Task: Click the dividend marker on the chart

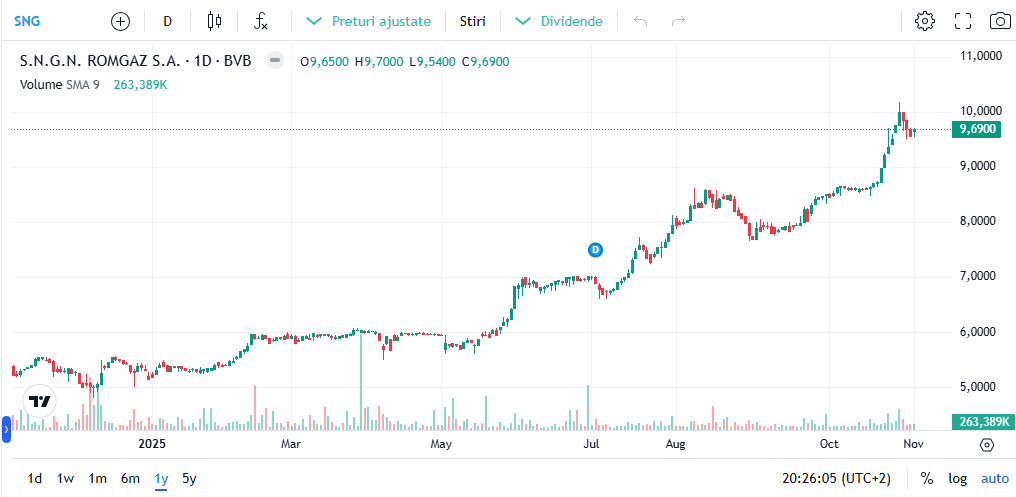Action: pyautogui.click(x=595, y=249)
